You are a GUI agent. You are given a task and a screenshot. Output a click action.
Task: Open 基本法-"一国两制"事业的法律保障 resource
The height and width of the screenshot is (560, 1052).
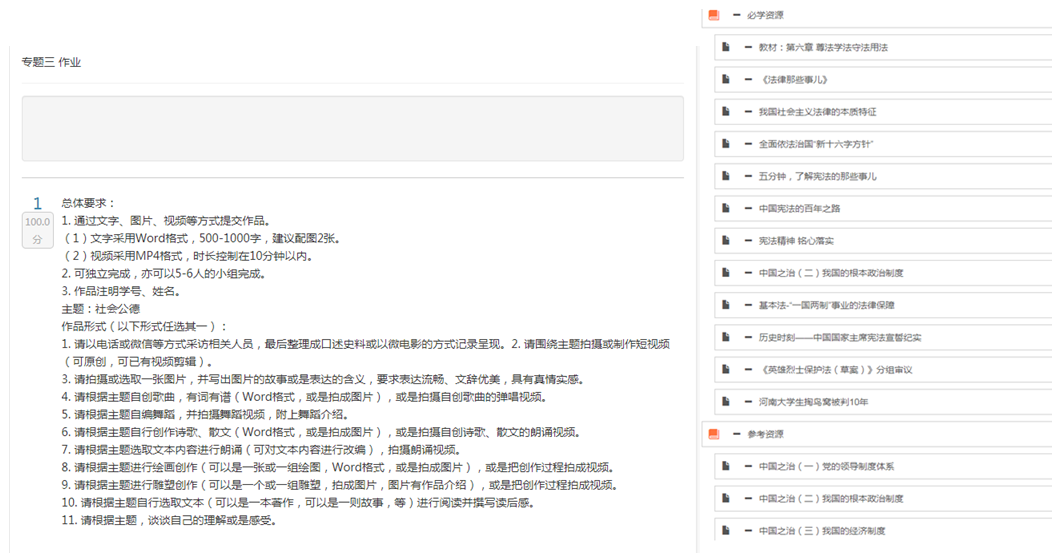[827, 305]
